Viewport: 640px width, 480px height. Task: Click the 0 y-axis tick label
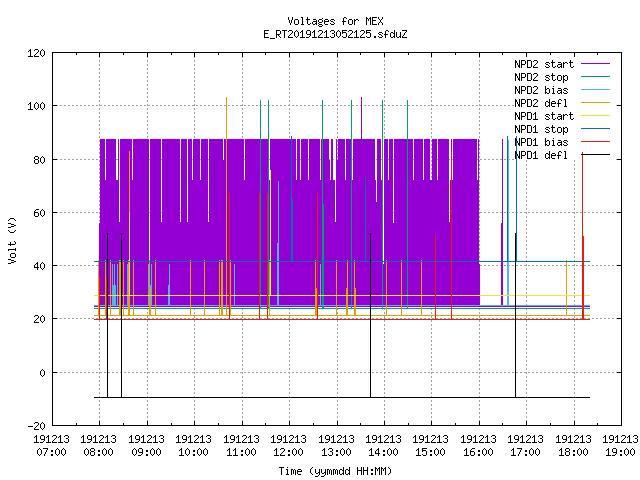pyautogui.click(x=42, y=373)
